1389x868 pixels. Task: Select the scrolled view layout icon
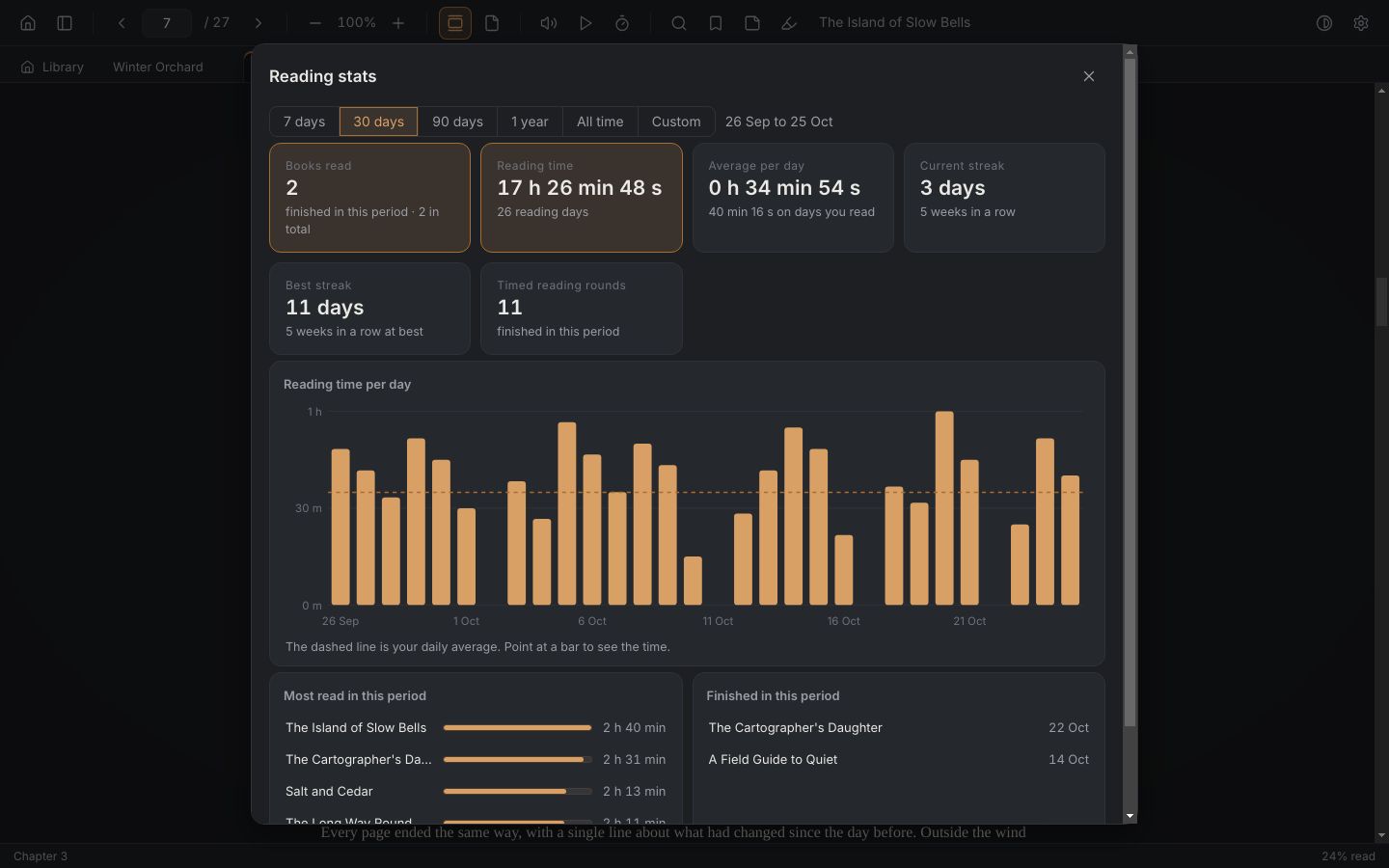(x=455, y=23)
